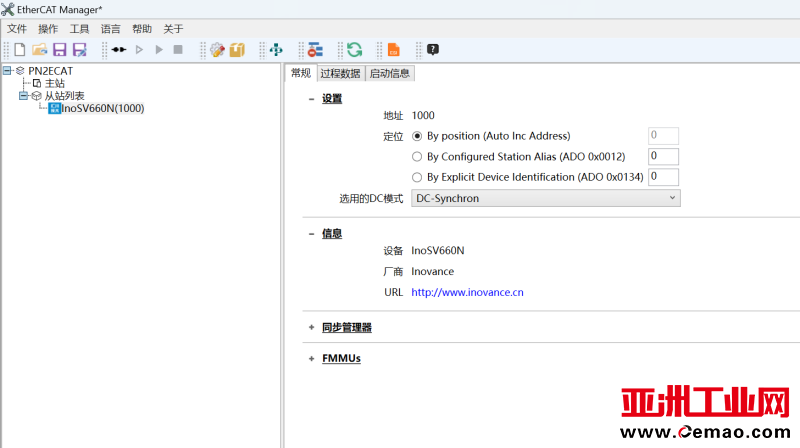Click the green refresh arrows icon
Viewport: 800px width, 448px height.
(355, 49)
